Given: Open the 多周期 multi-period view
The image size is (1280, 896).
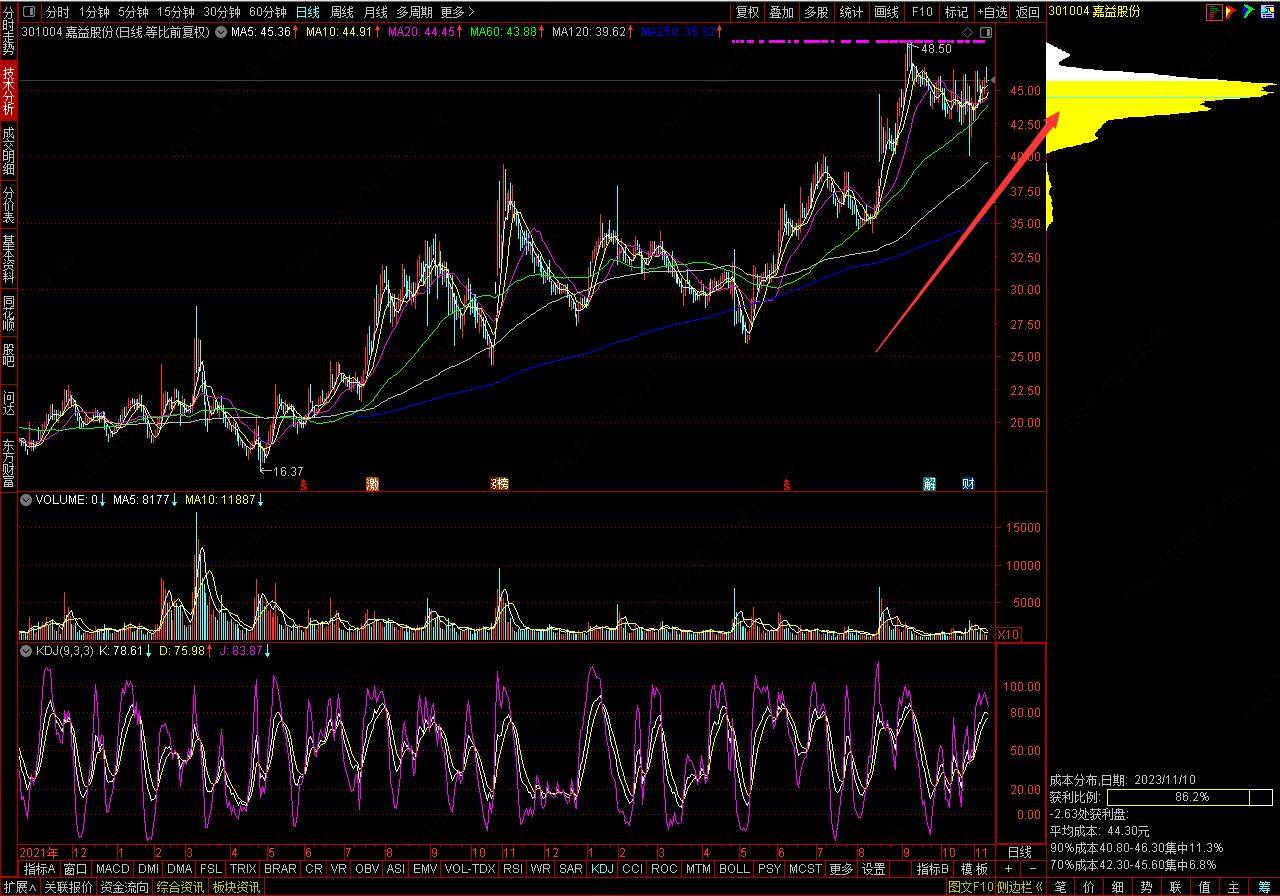Looking at the screenshot, I should coord(414,12).
